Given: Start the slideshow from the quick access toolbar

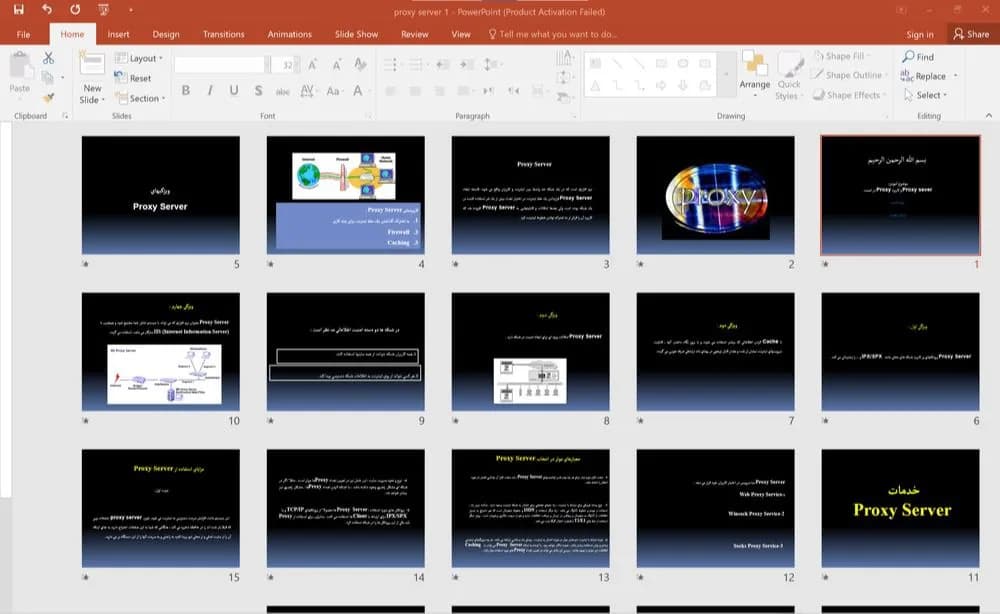Looking at the screenshot, I should click(103, 10).
